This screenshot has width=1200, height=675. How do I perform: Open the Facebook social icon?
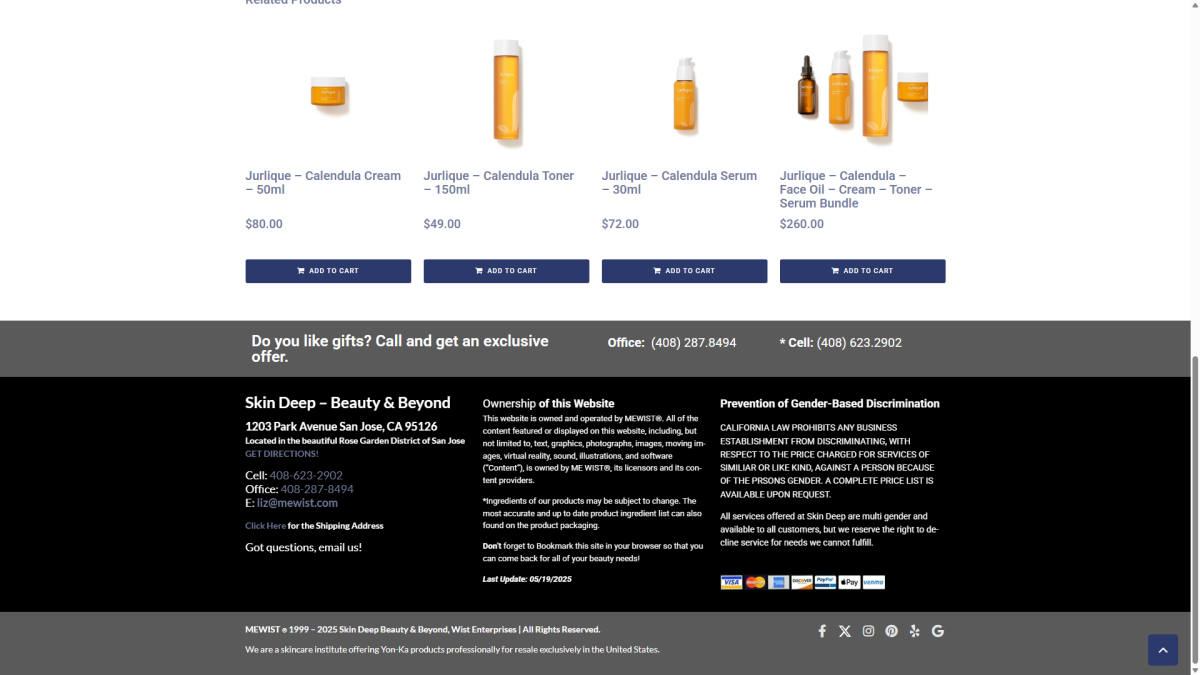pyautogui.click(x=822, y=631)
